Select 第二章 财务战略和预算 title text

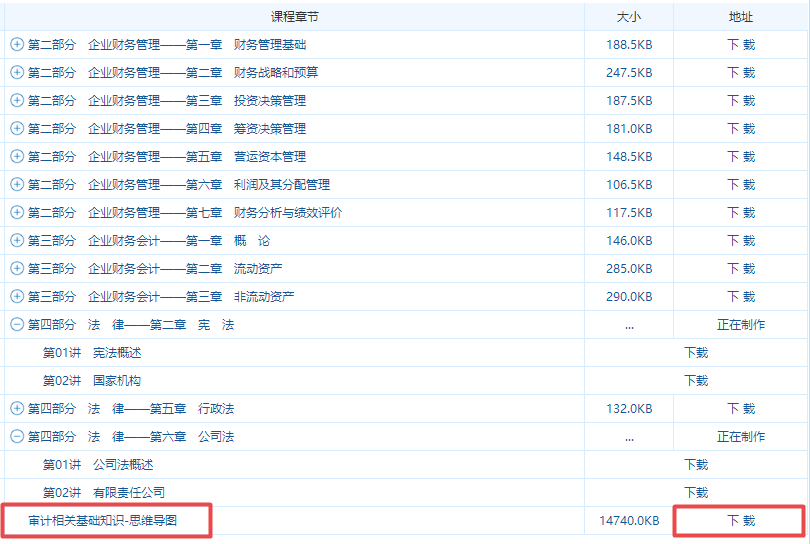click(173, 73)
